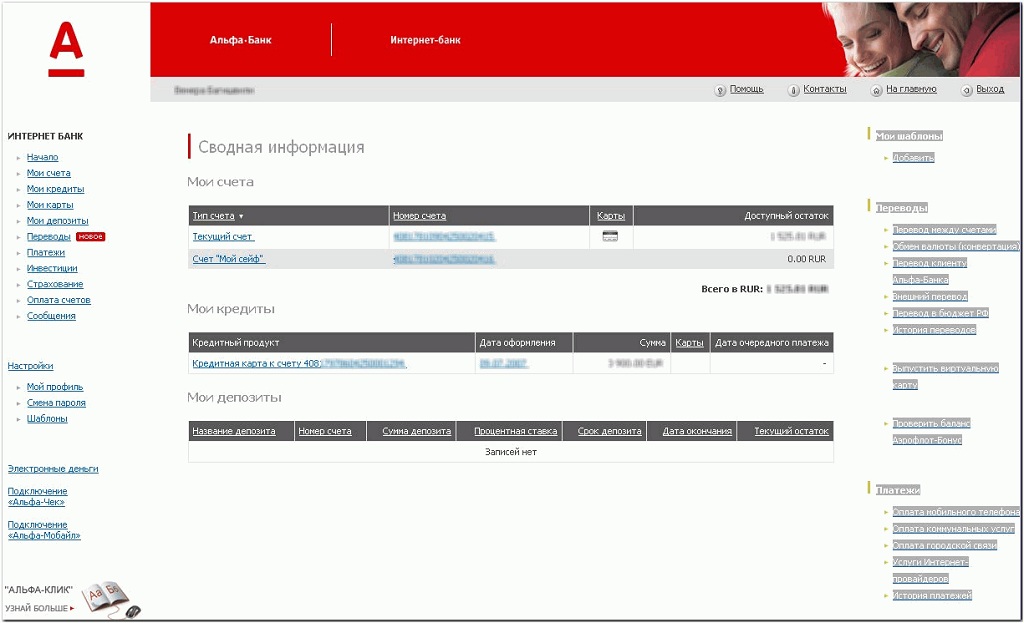
Task: Open Перевод в бюджет РФ
Action: click(940, 313)
